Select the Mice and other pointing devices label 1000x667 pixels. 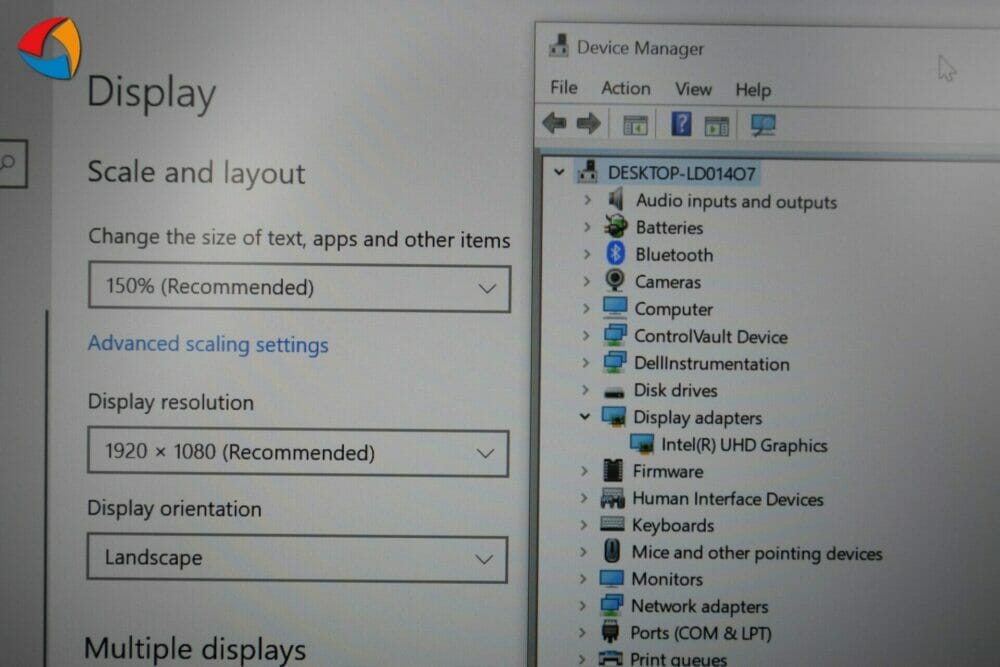pyautogui.click(x=757, y=553)
